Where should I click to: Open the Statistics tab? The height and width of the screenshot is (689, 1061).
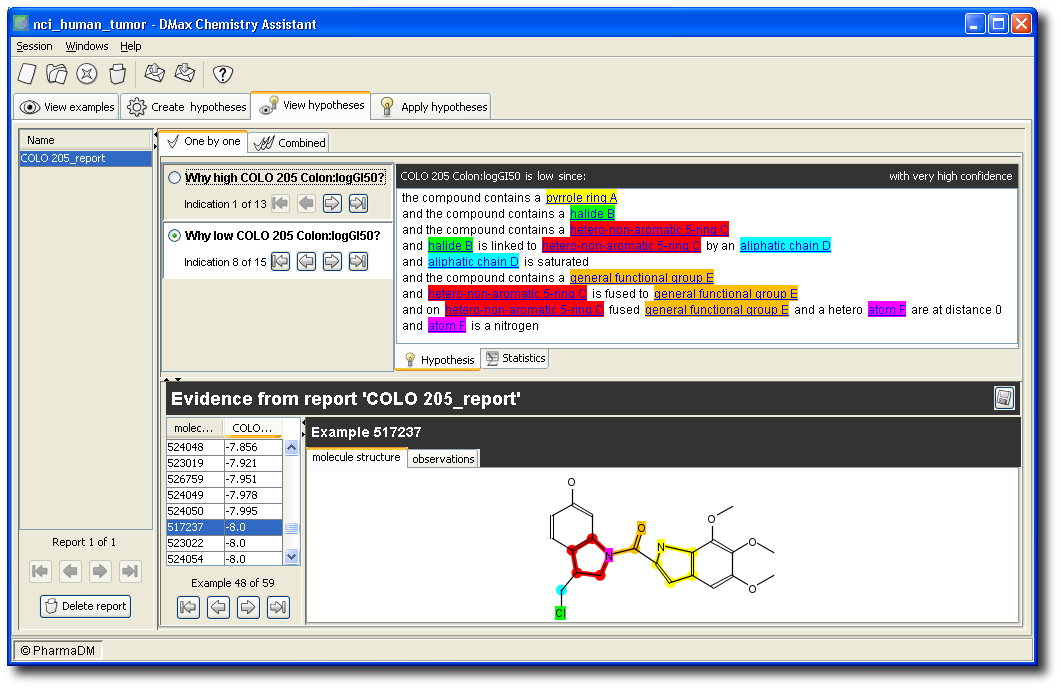pos(515,358)
